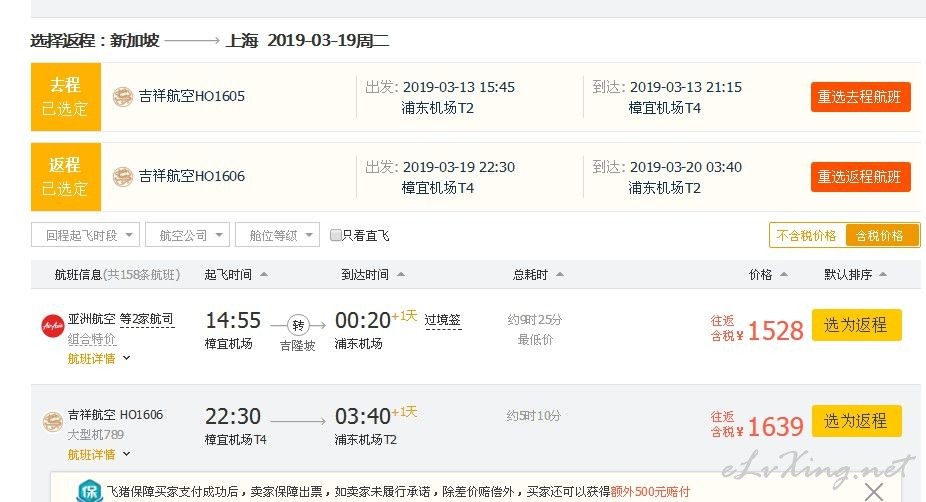Switch to 不含税价格 price toggle
The height and width of the screenshot is (502, 926).
click(x=807, y=236)
